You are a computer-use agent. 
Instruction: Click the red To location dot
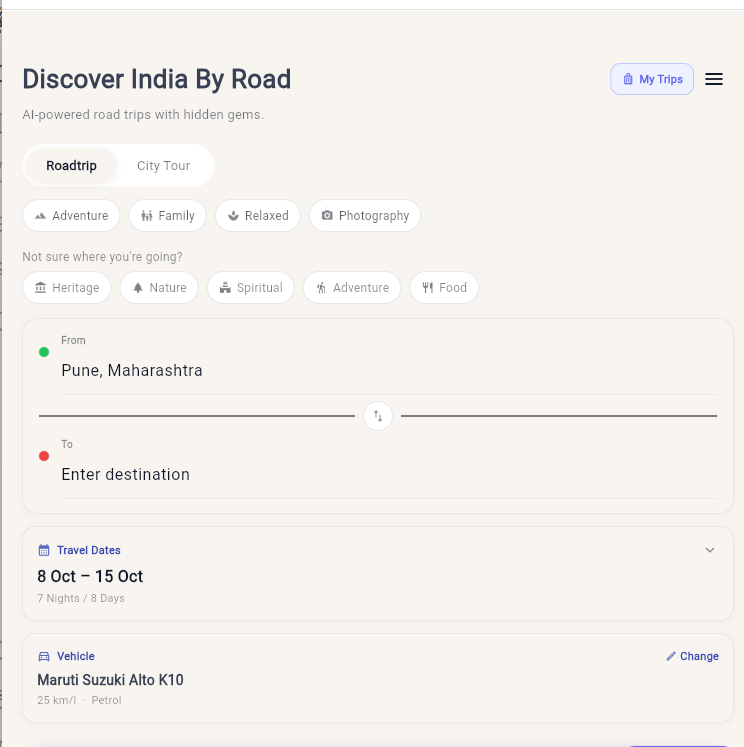[44, 456]
